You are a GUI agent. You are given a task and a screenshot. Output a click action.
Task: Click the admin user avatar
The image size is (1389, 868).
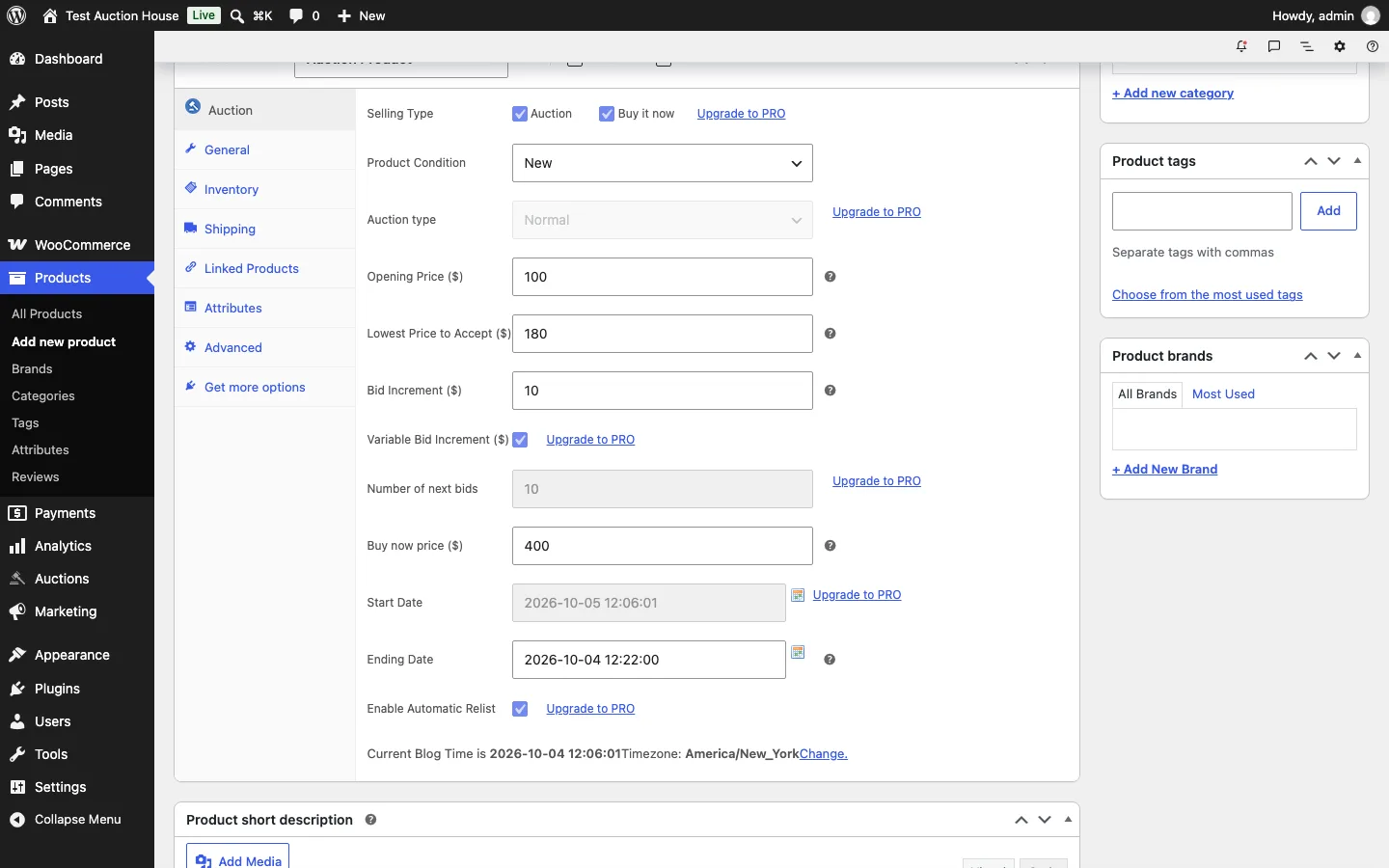[1371, 15]
